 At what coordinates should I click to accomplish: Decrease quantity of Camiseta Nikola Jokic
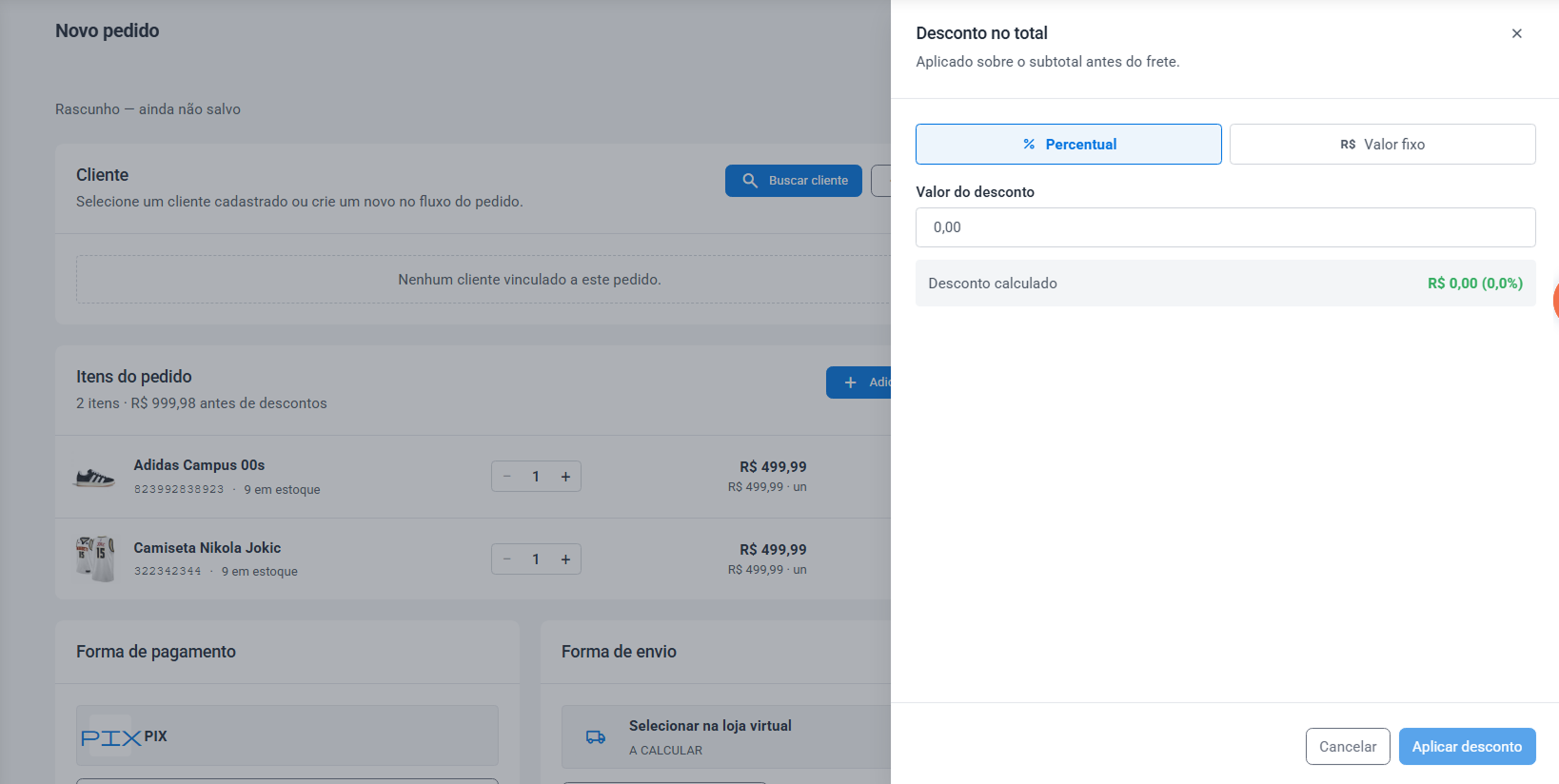pos(507,559)
